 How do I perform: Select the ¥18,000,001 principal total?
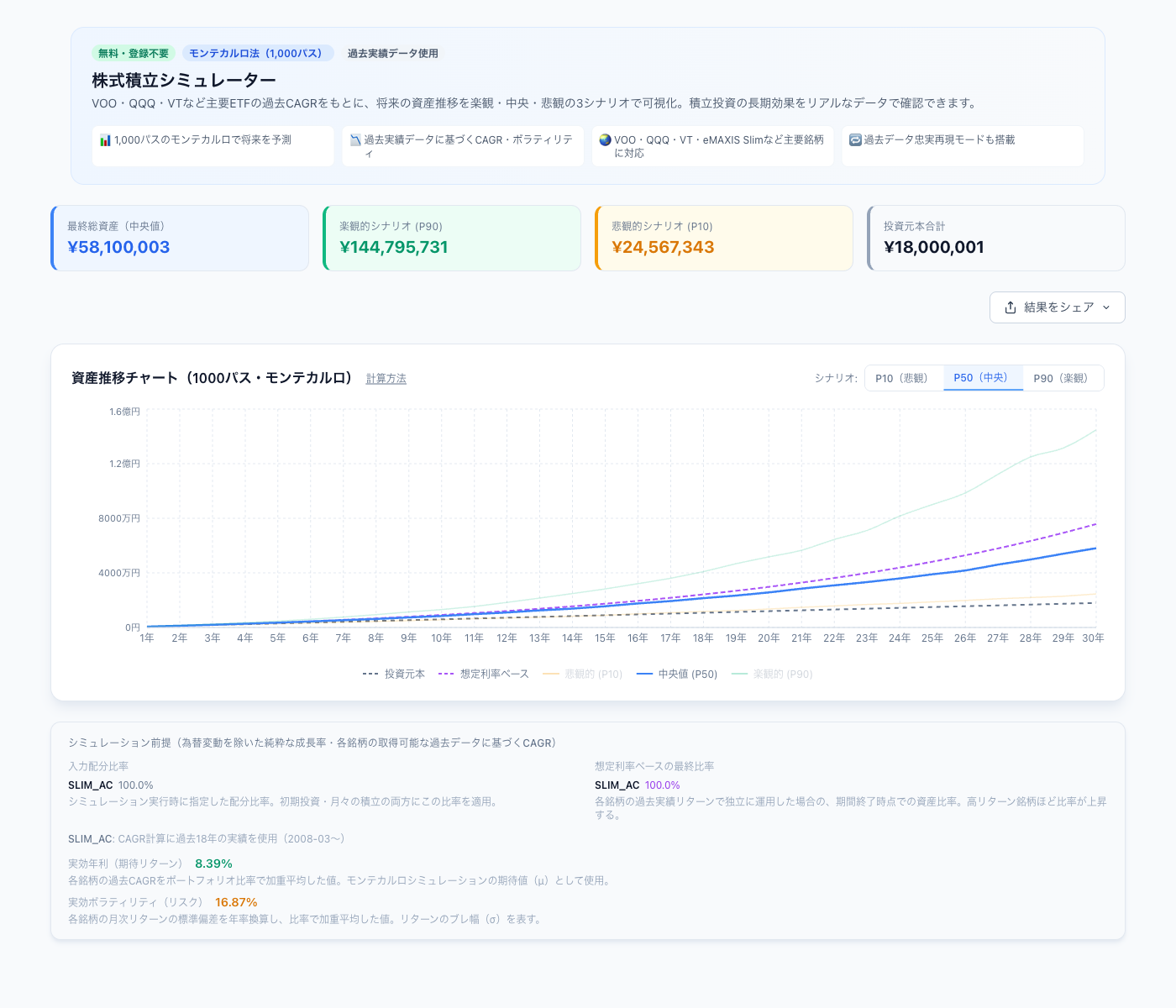934,247
